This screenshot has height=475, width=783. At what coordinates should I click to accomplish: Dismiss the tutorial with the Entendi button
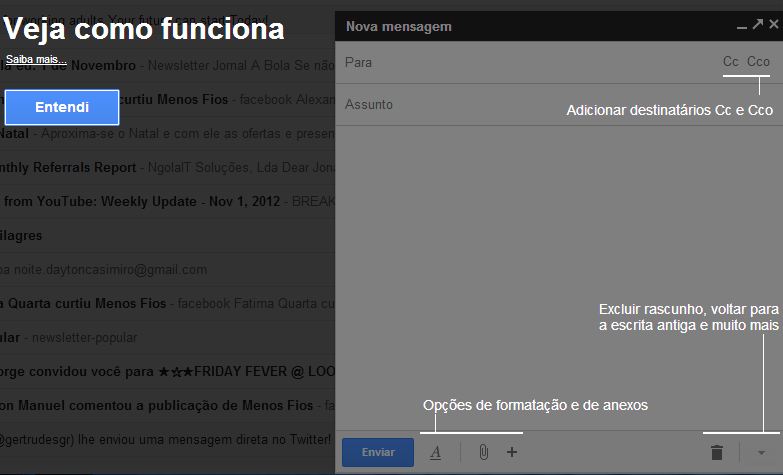coord(62,107)
